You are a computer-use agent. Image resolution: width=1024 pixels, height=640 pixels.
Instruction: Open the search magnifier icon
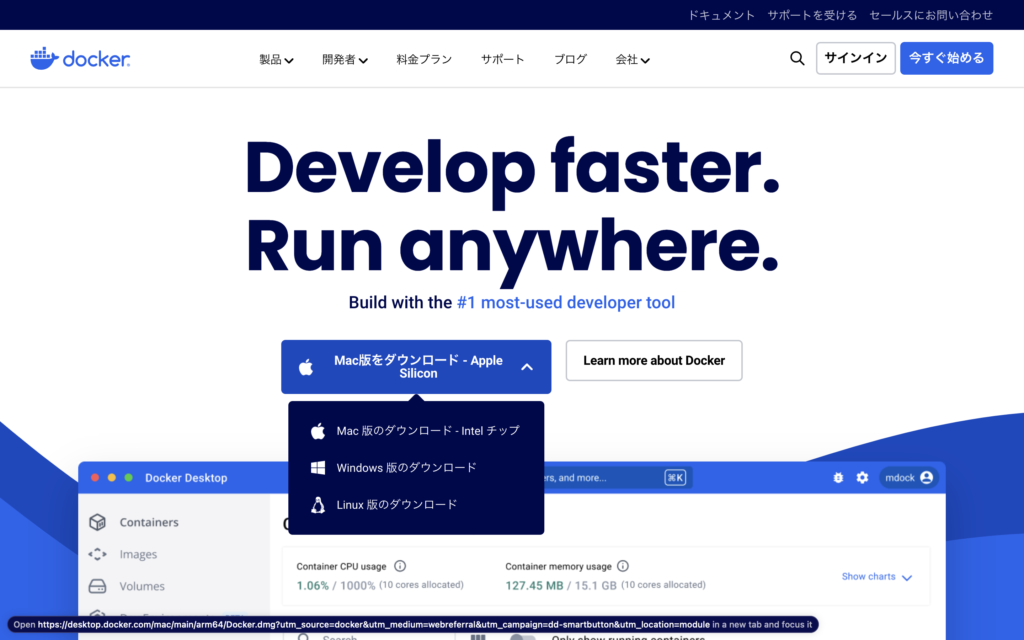(797, 58)
